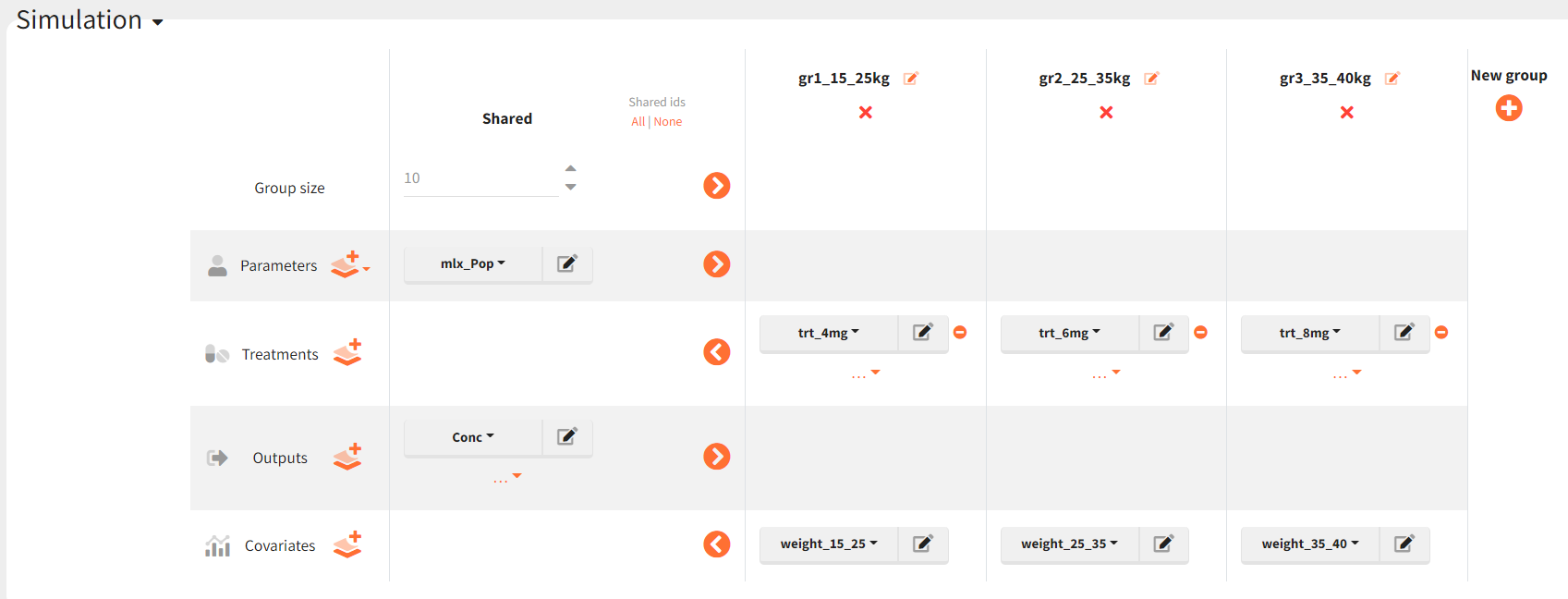
Task: Delete the gr2_25_35kg group
Action: click(x=1106, y=113)
